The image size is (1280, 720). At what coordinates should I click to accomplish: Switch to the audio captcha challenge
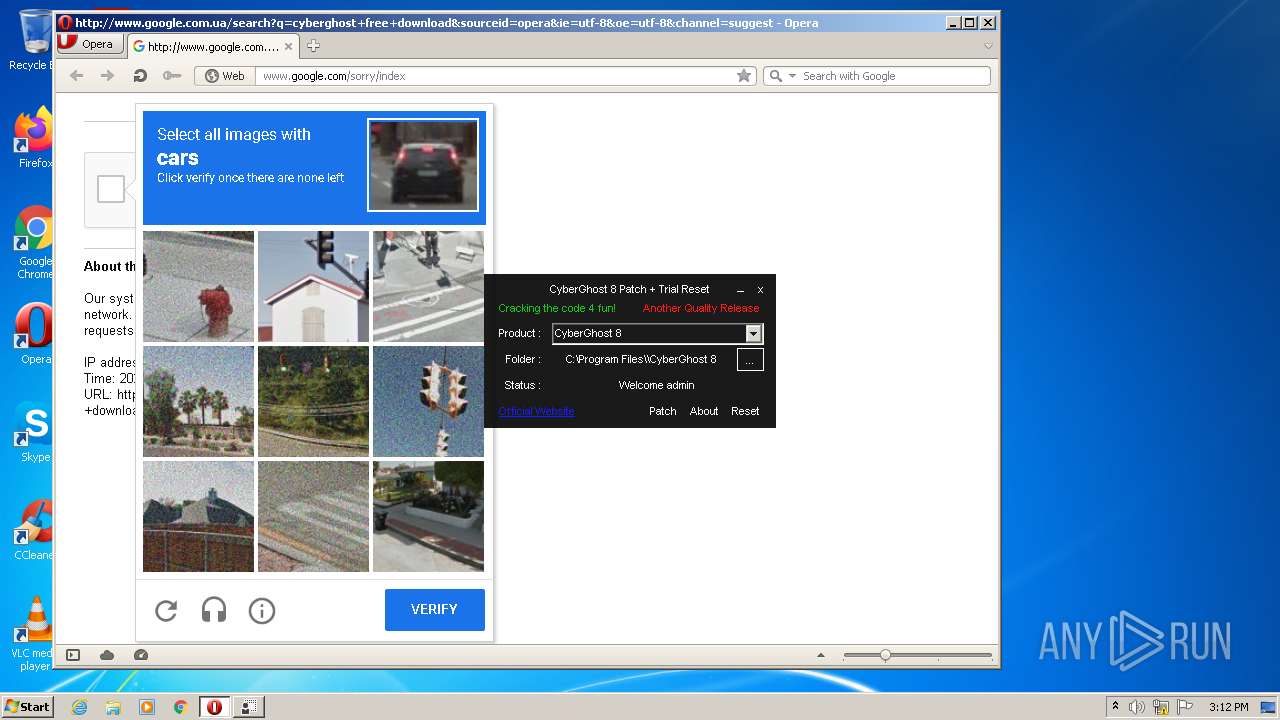click(214, 610)
